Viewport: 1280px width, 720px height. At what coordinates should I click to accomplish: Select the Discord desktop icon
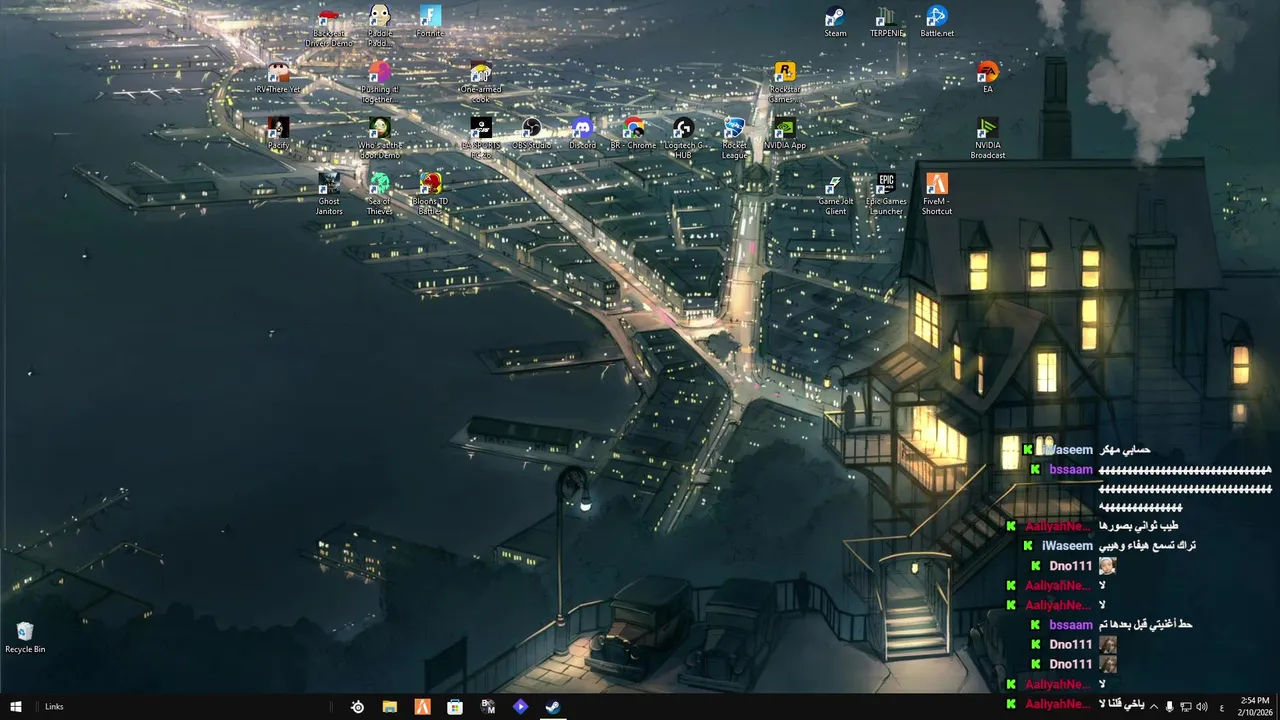pyautogui.click(x=582, y=134)
